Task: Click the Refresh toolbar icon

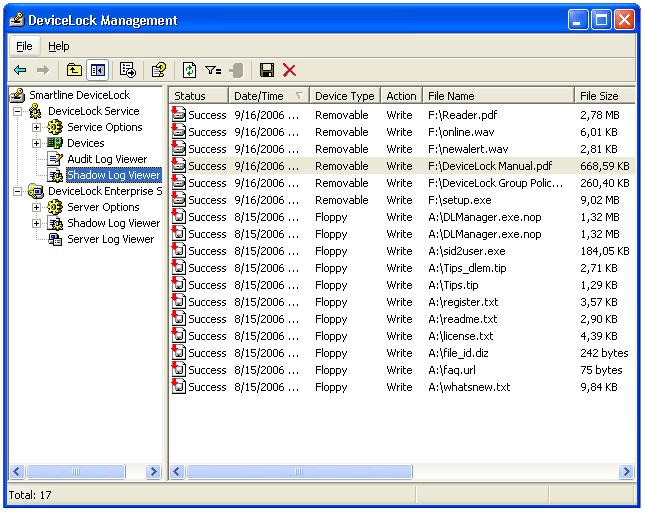Action: pos(189,70)
